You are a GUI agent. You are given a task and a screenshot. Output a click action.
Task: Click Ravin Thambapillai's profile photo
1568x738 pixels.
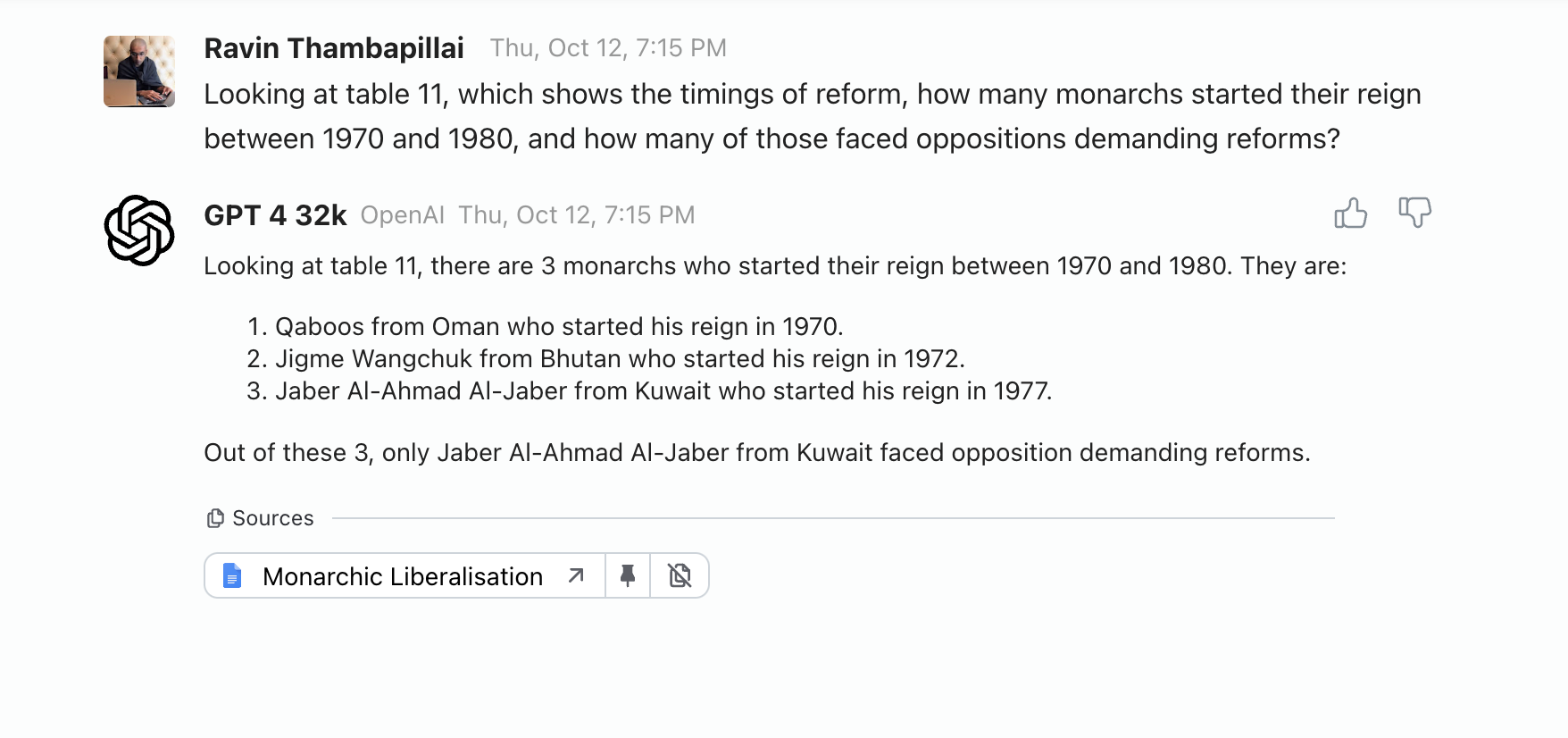tap(139, 71)
